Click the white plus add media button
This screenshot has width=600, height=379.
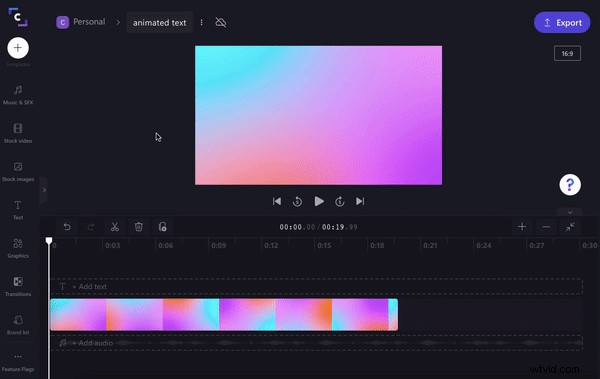click(x=18, y=48)
